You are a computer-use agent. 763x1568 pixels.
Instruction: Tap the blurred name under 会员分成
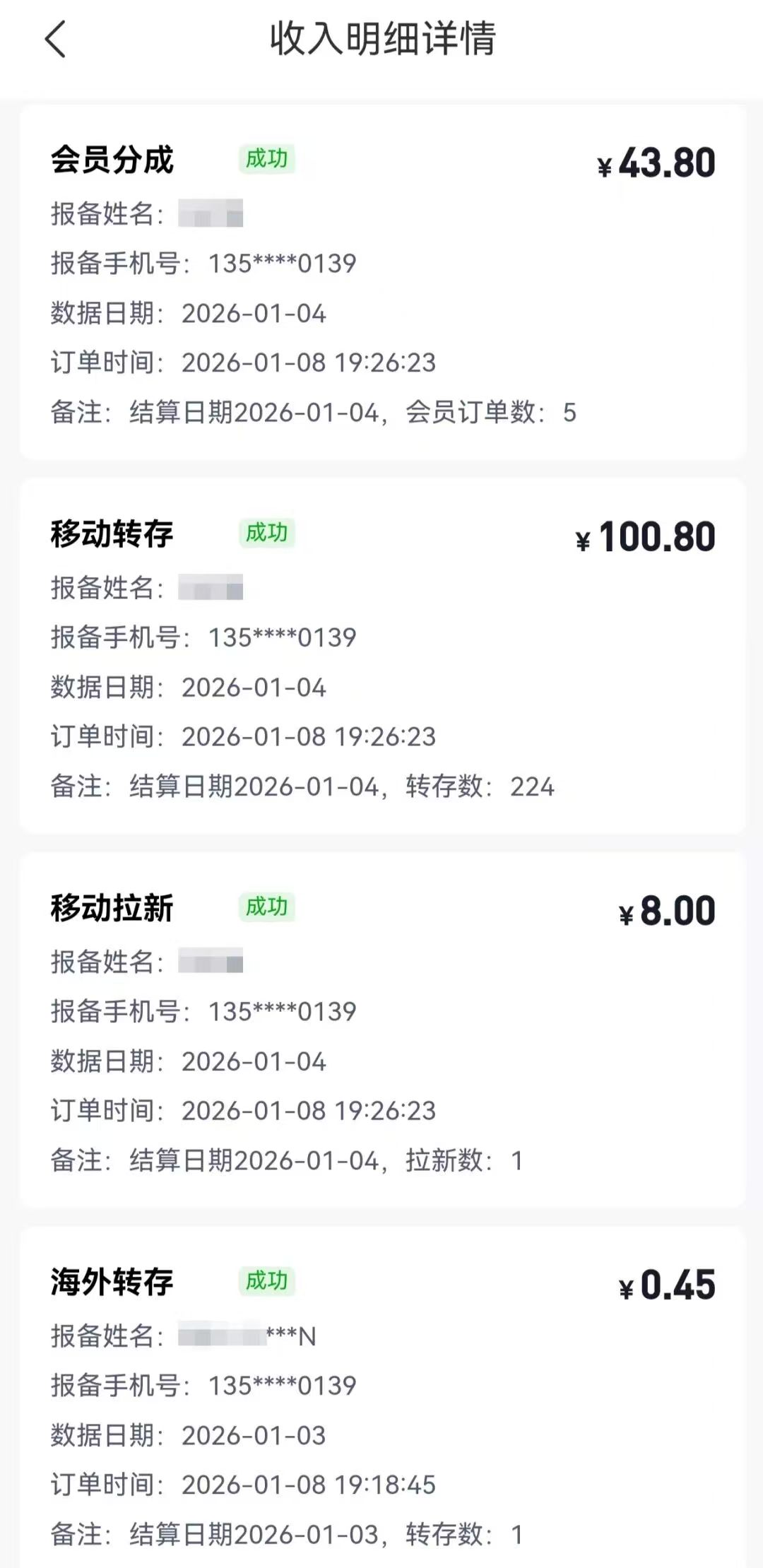[x=211, y=213]
